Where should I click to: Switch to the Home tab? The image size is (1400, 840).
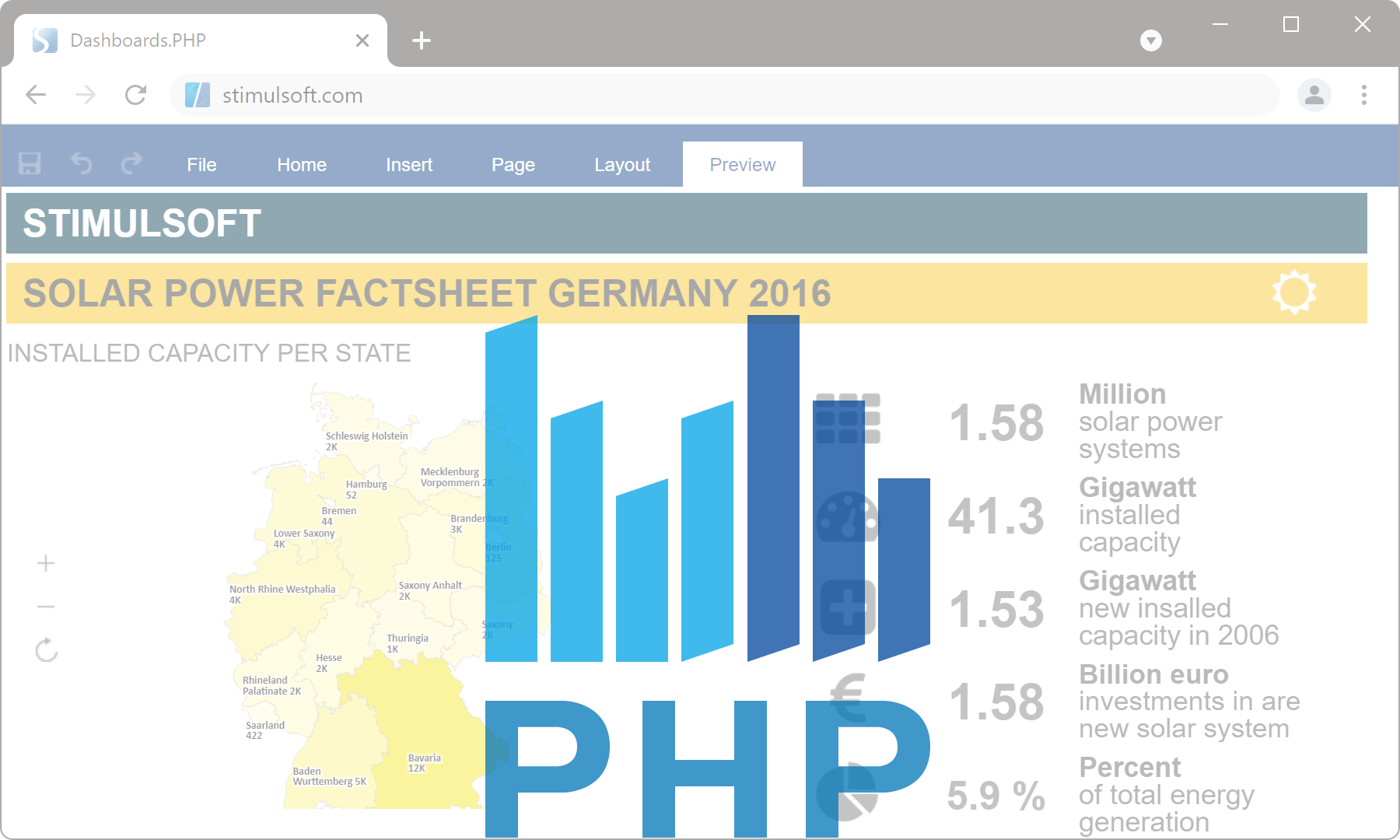click(302, 165)
